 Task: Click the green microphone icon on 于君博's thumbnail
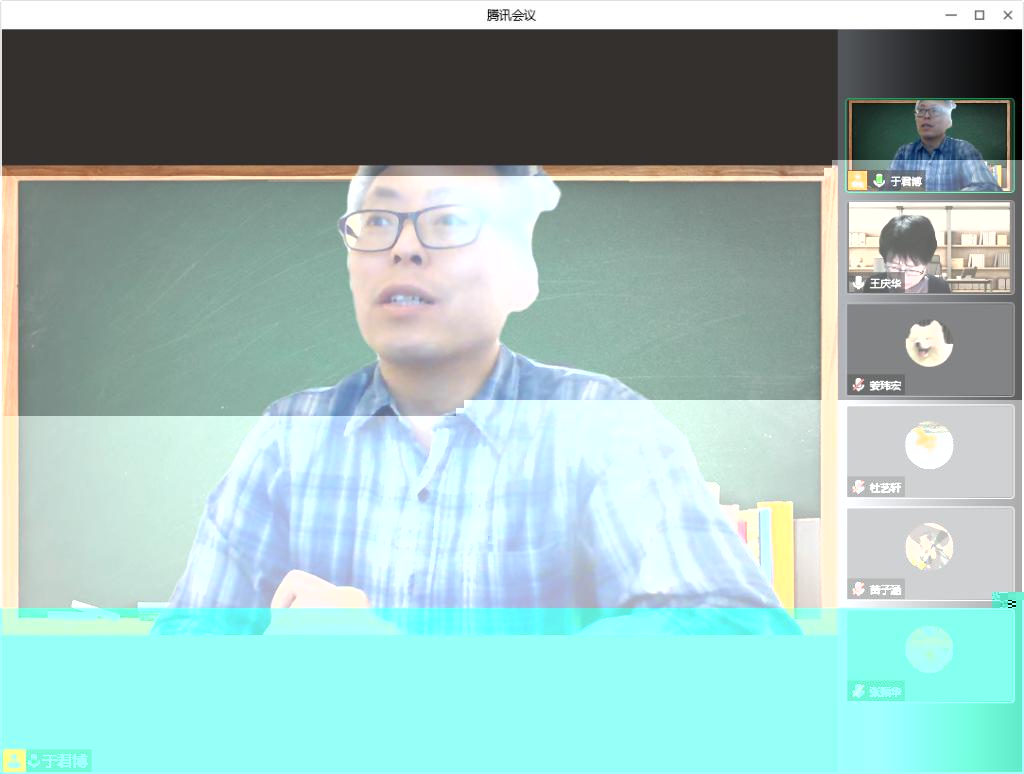[x=879, y=180]
